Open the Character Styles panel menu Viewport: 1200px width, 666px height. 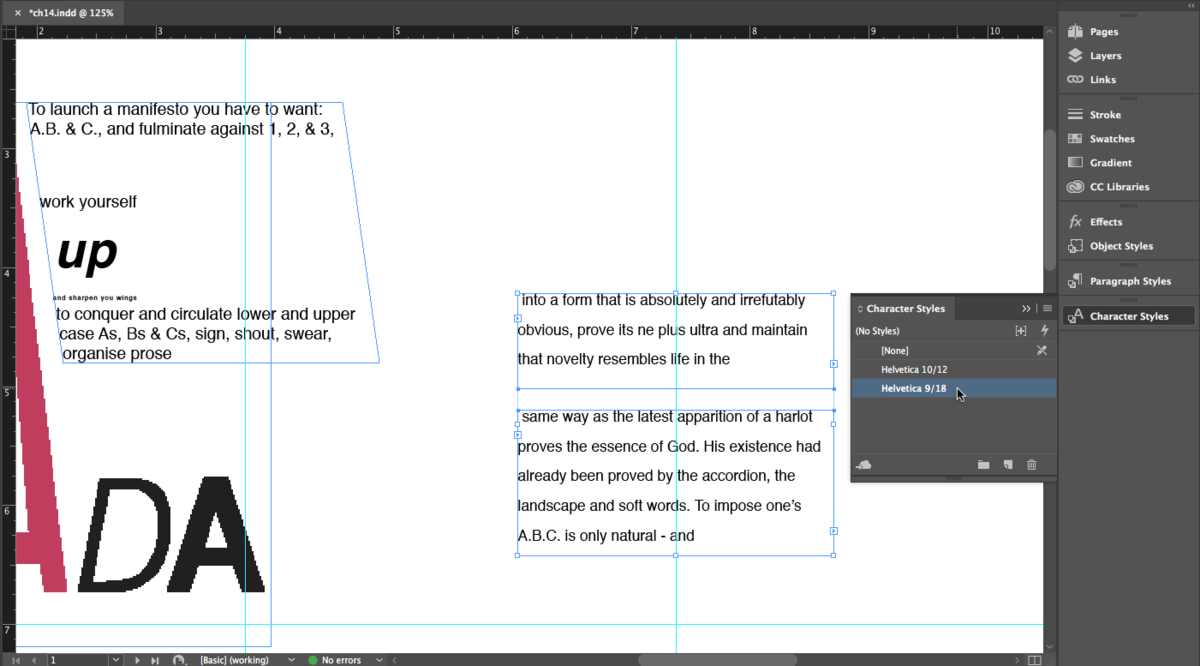pyautogui.click(x=1047, y=309)
